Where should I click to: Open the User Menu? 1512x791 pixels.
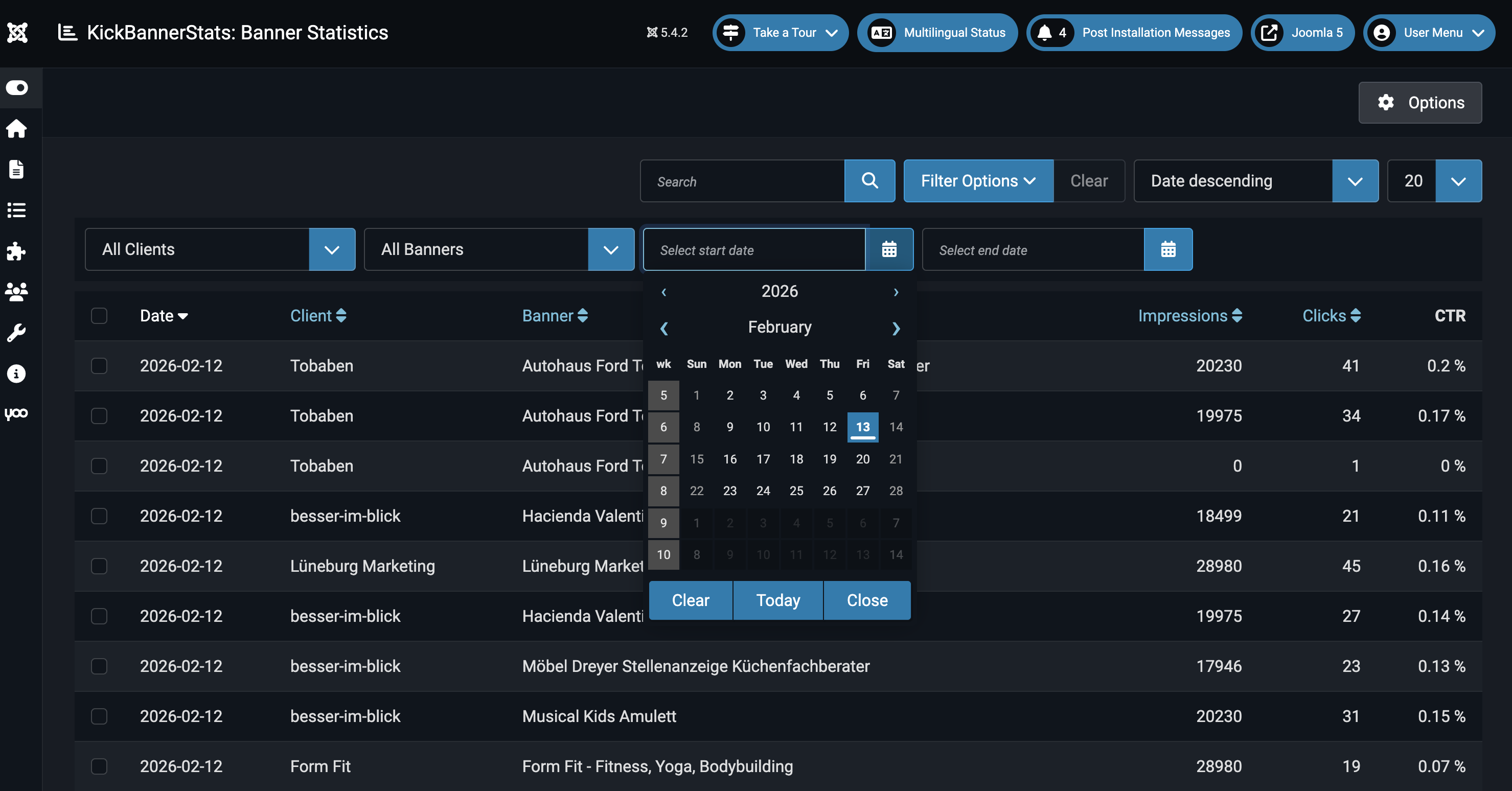[x=1428, y=33]
